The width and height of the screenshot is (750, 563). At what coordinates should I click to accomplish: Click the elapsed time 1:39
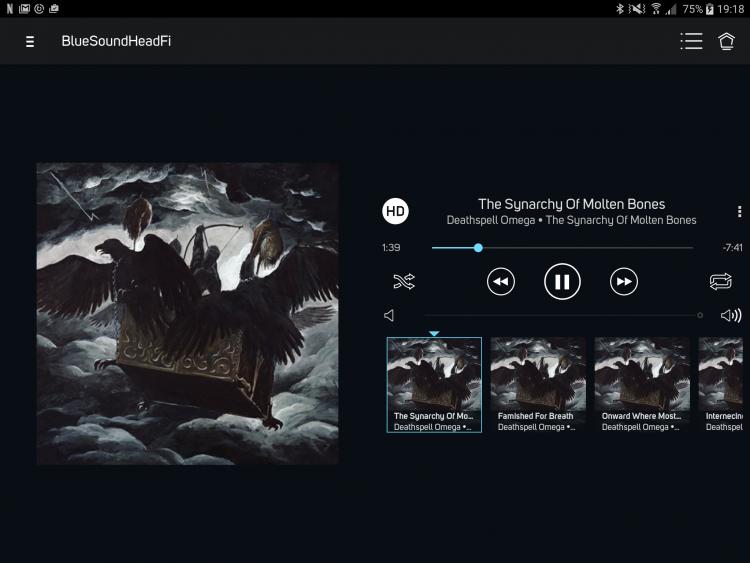click(391, 248)
